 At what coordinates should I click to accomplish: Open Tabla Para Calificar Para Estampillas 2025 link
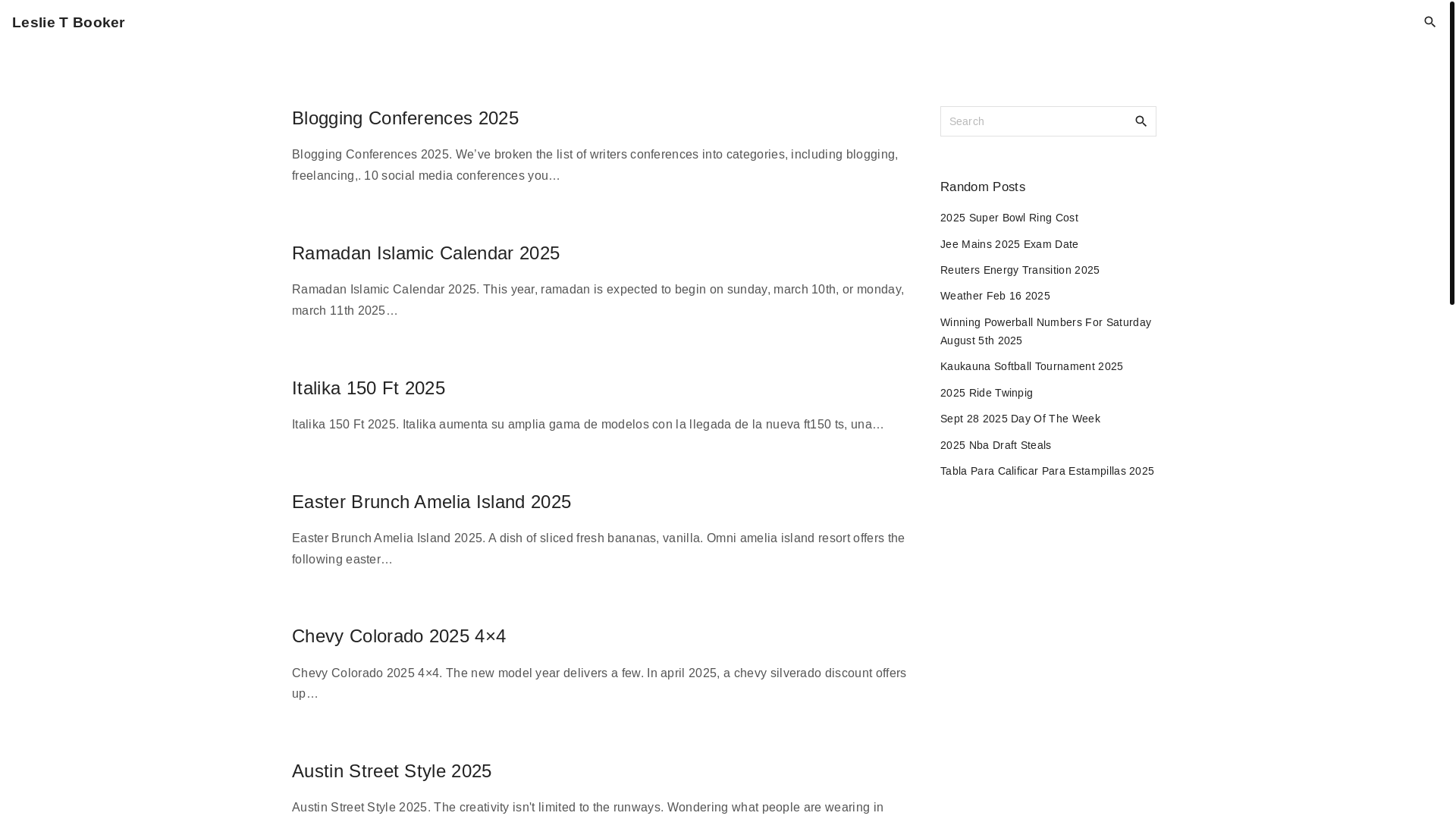pos(1046,471)
